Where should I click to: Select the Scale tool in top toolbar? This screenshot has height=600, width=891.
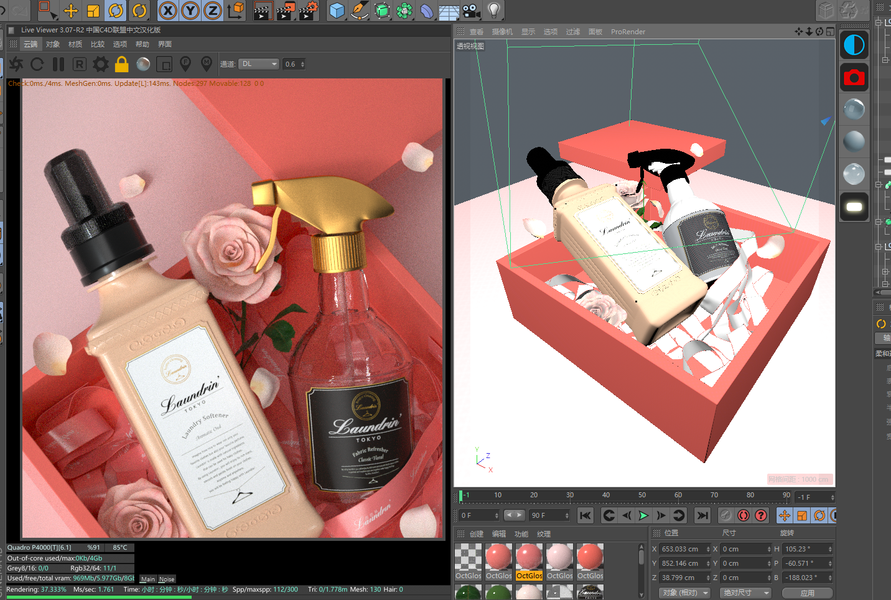click(93, 10)
